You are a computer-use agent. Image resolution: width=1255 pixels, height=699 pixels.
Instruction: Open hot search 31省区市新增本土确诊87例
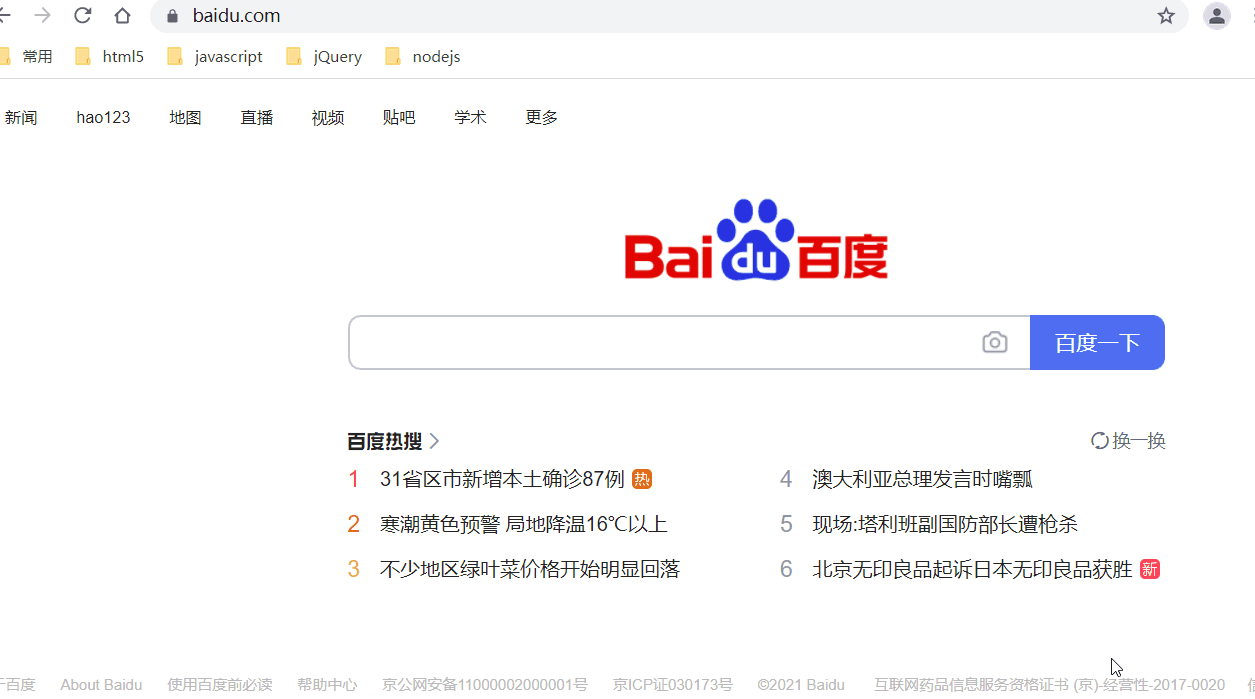tap(502, 479)
